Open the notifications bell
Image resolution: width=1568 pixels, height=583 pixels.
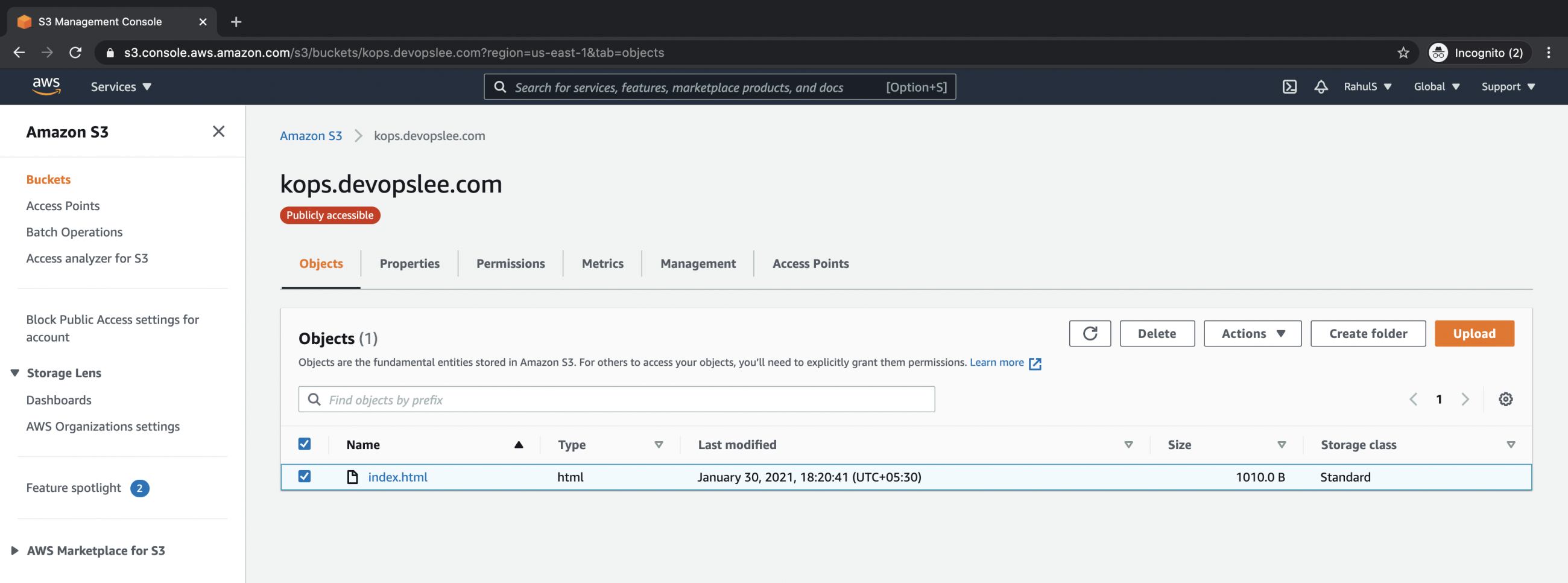[1320, 86]
